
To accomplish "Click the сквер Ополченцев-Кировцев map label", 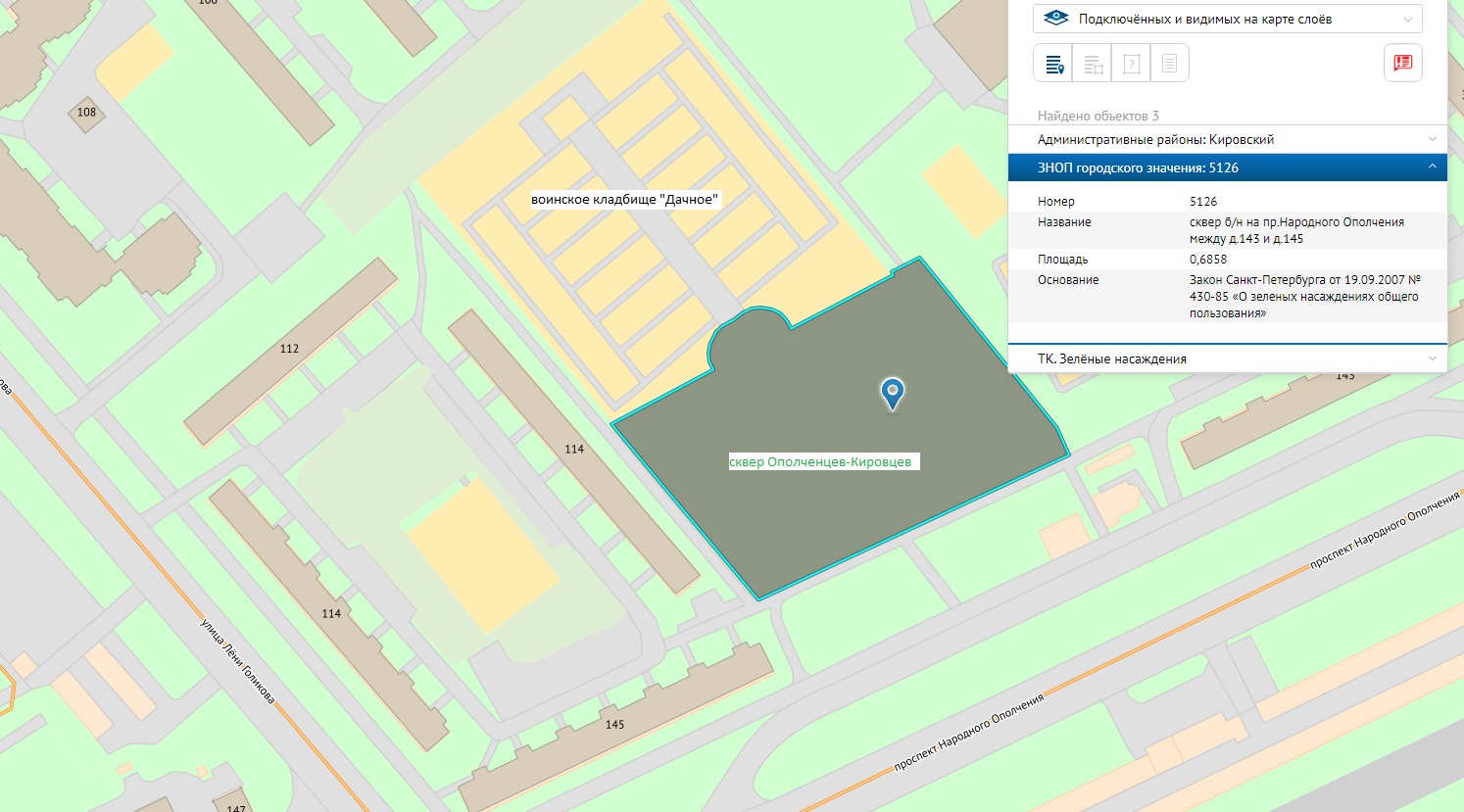I will [821, 461].
